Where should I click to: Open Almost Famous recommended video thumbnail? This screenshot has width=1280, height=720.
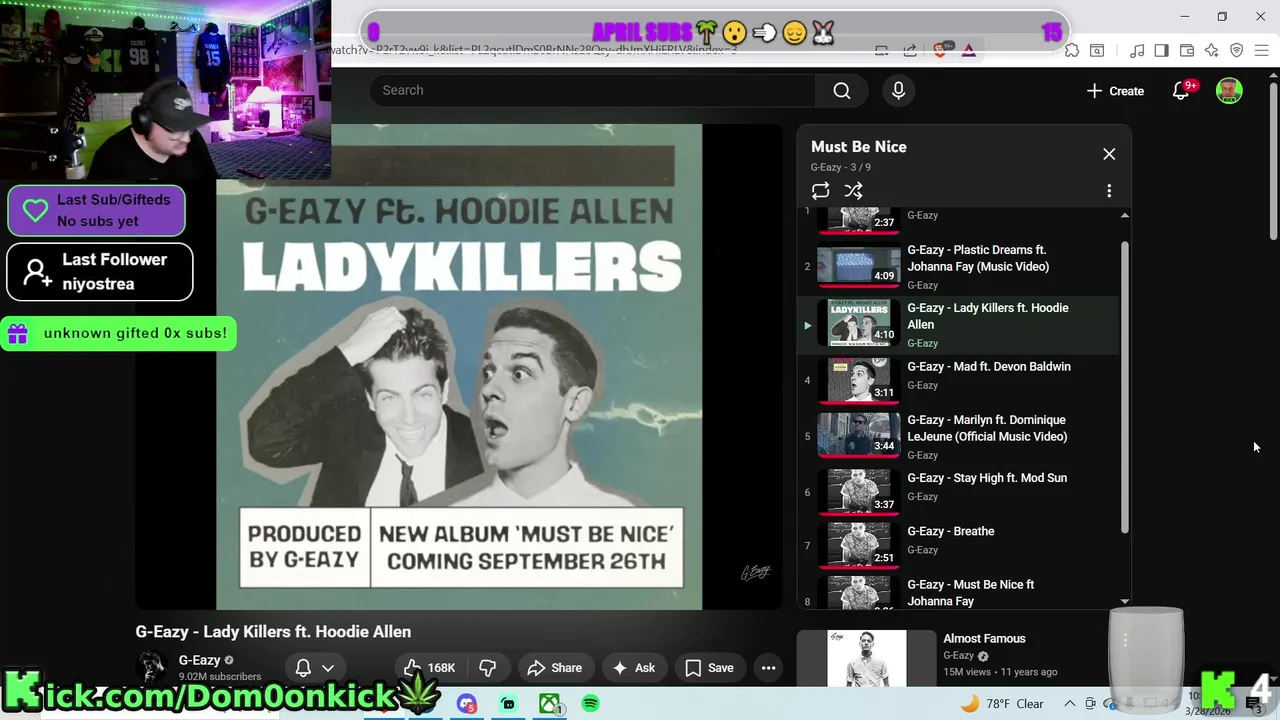[x=866, y=657]
